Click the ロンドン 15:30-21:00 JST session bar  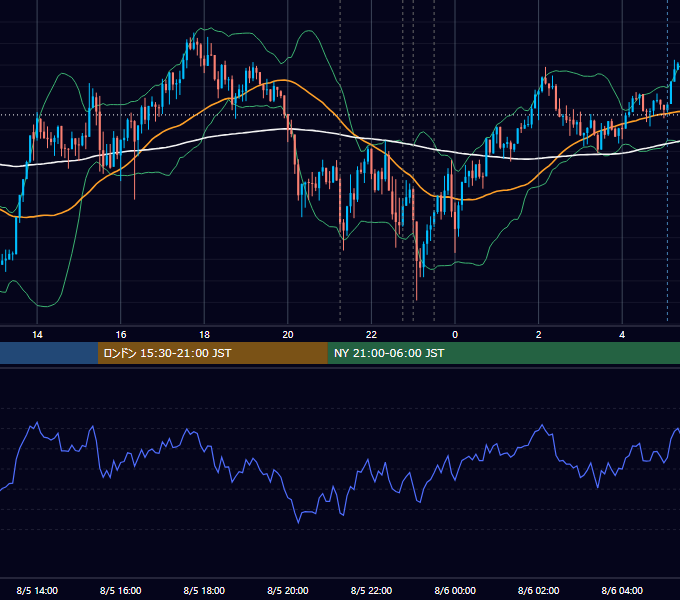[x=212, y=353]
